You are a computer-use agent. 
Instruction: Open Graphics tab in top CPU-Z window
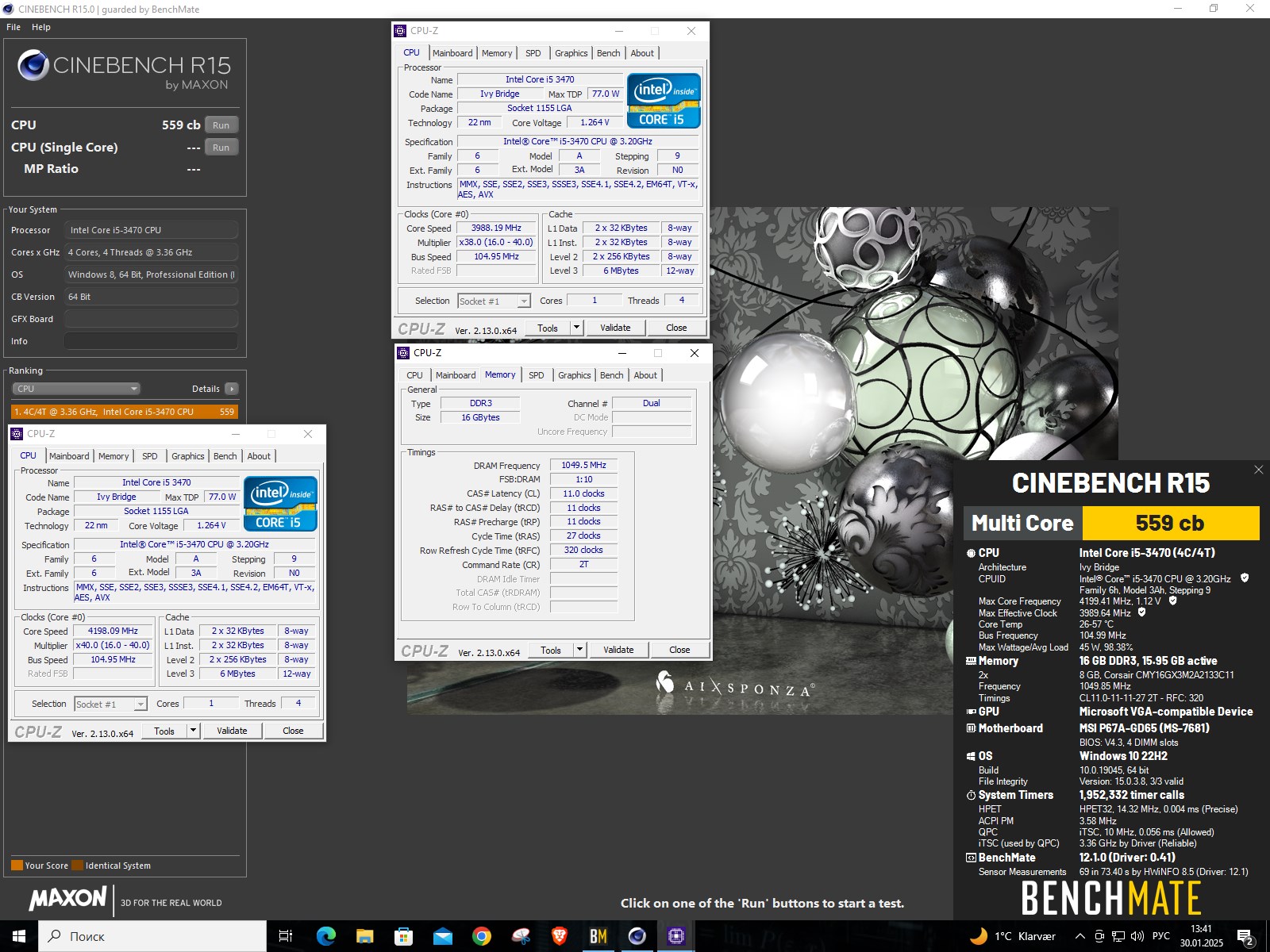pyautogui.click(x=571, y=53)
